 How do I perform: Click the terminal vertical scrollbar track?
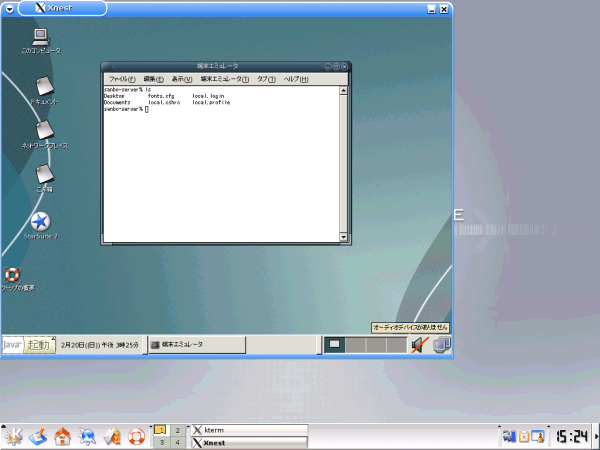click(345, 160)
